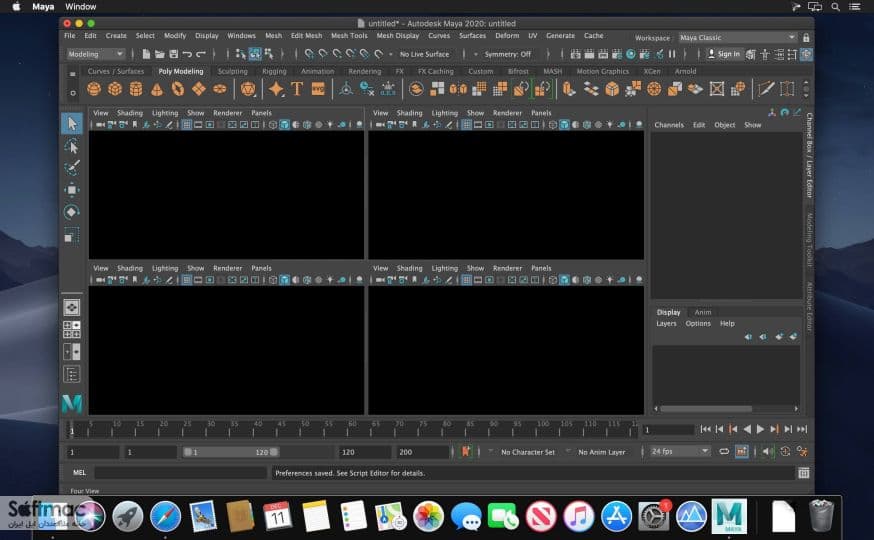
Task: Switch to the Rigging shelf tab
Action: point(274,71)
